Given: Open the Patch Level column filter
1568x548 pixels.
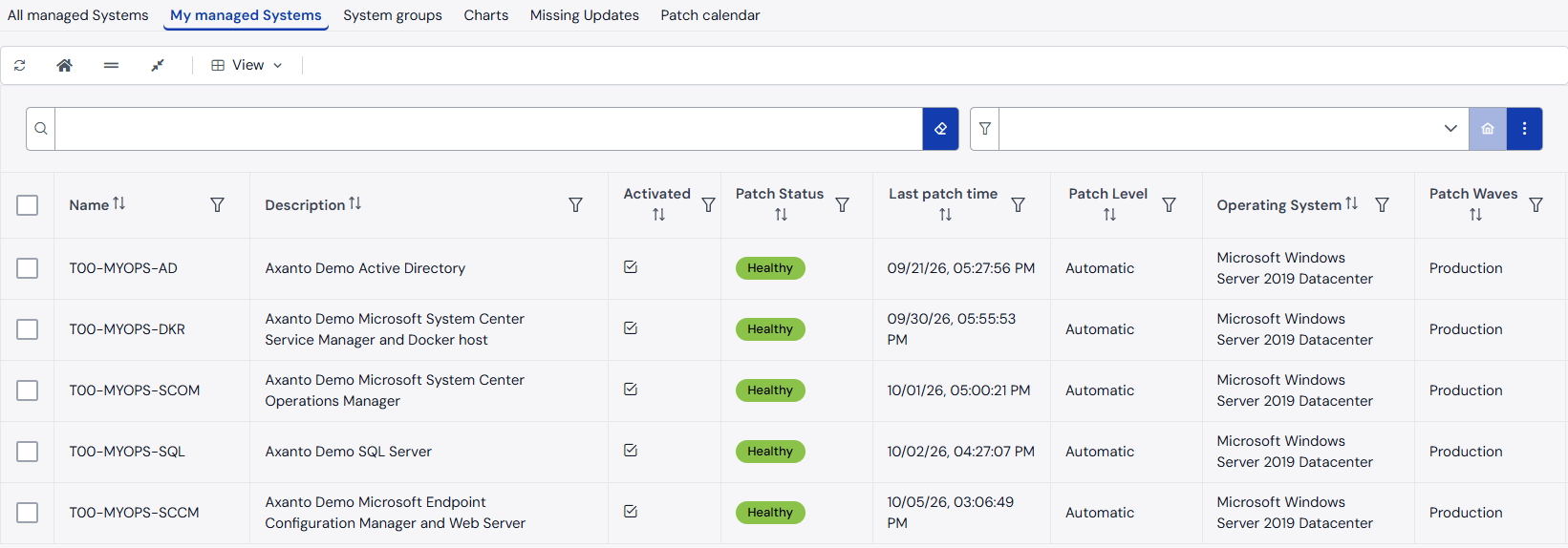Looking at the screenshot, I should [1169, 205].
